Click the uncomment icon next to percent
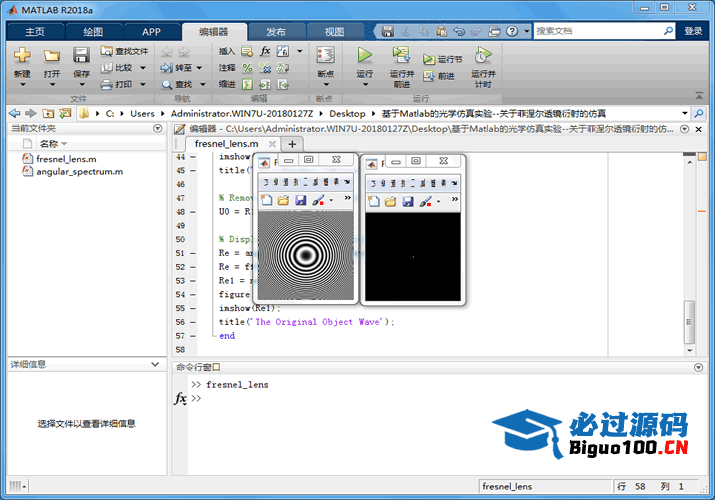Viewport: 715px width, 500px height. (x=265, y=68)
